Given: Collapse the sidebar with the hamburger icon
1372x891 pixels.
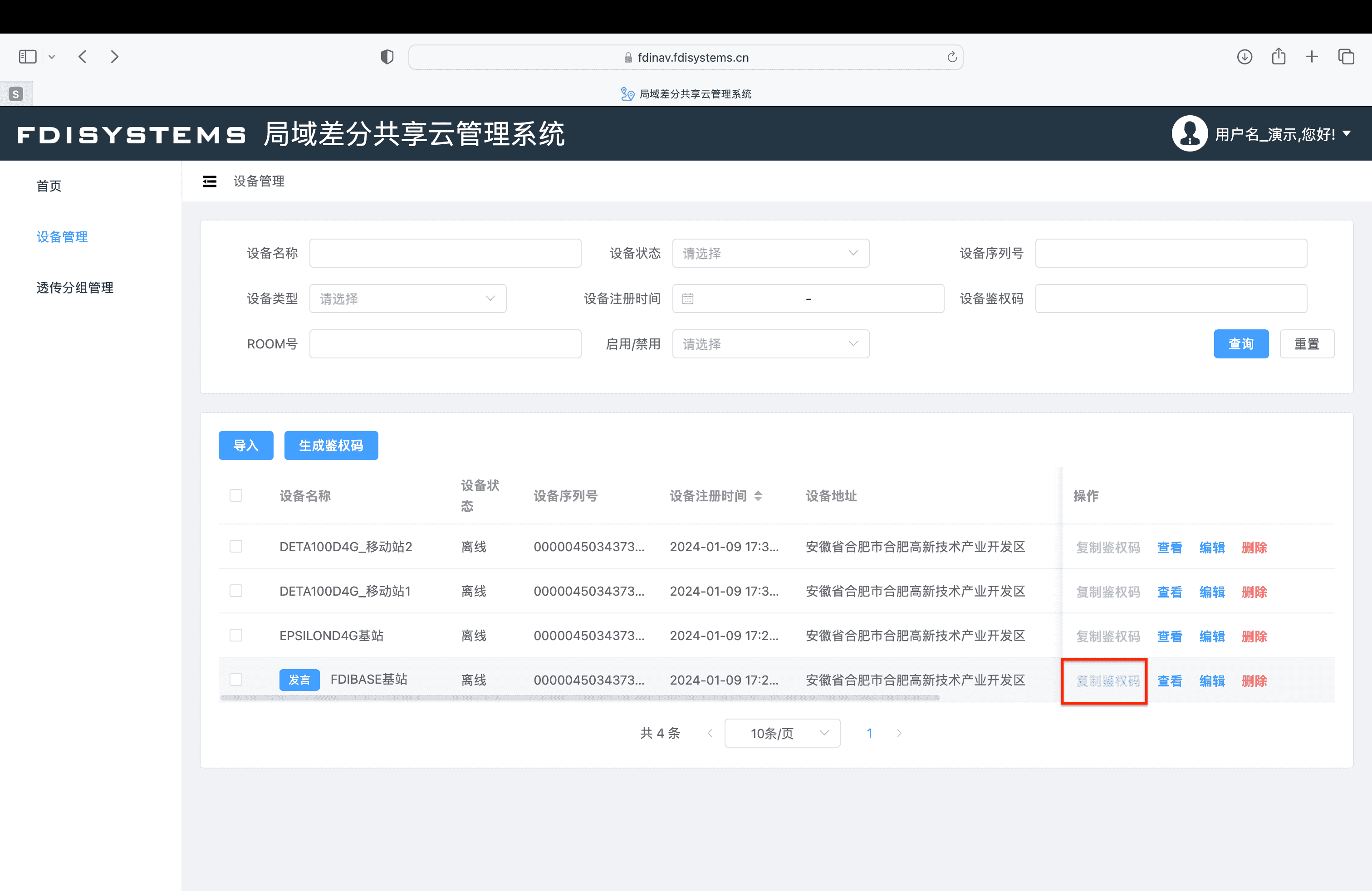Looking at the screenshot, I should coord(209,181).
